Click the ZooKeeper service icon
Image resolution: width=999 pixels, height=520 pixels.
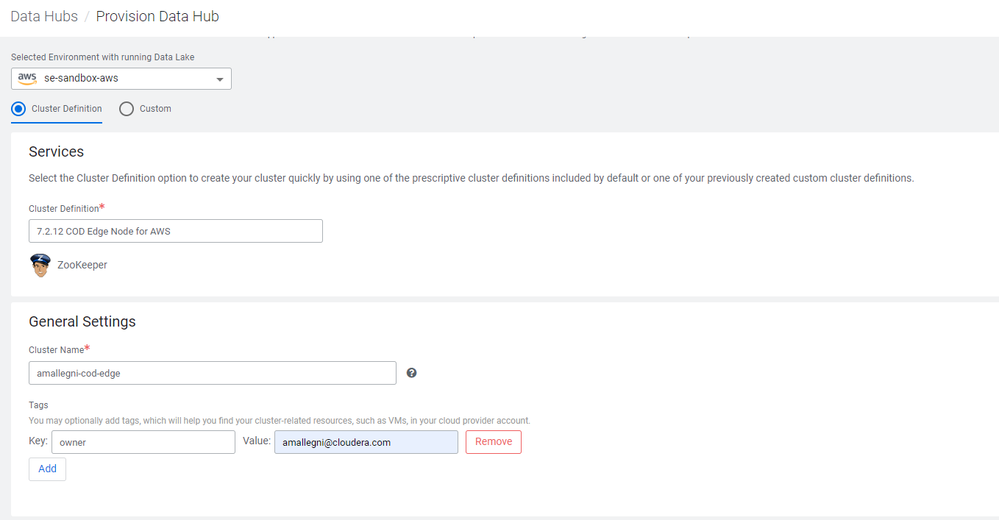pos(40,265)
